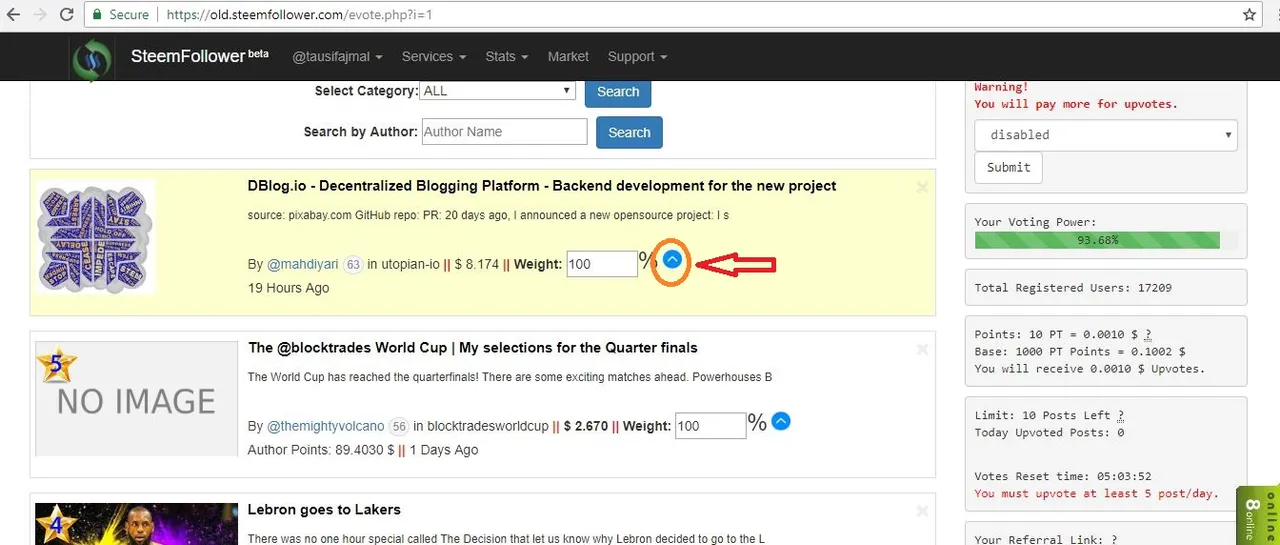Click the SteemFollower logo icon
1280x545 pixels.
(93, 57)
